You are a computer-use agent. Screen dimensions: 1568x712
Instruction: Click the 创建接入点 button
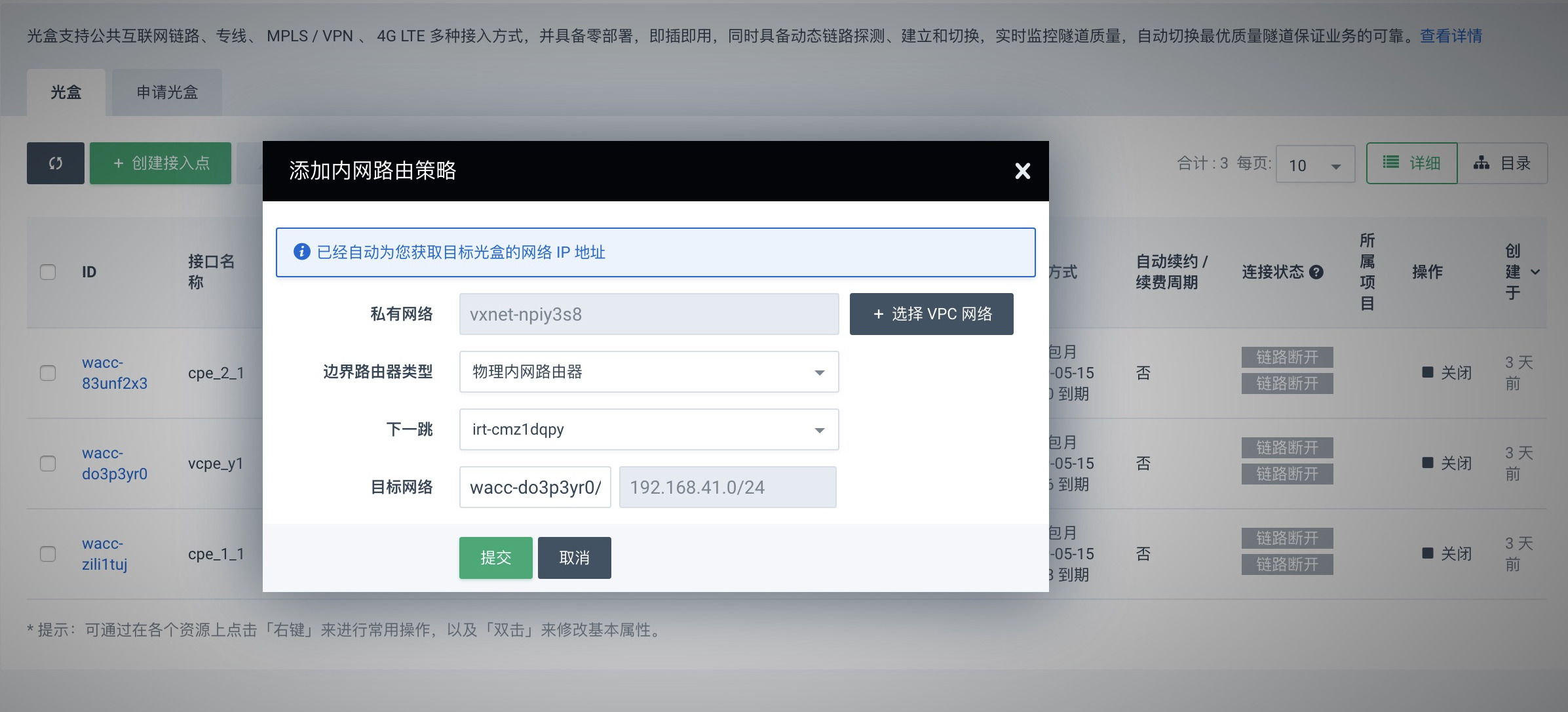coord(161,163)
